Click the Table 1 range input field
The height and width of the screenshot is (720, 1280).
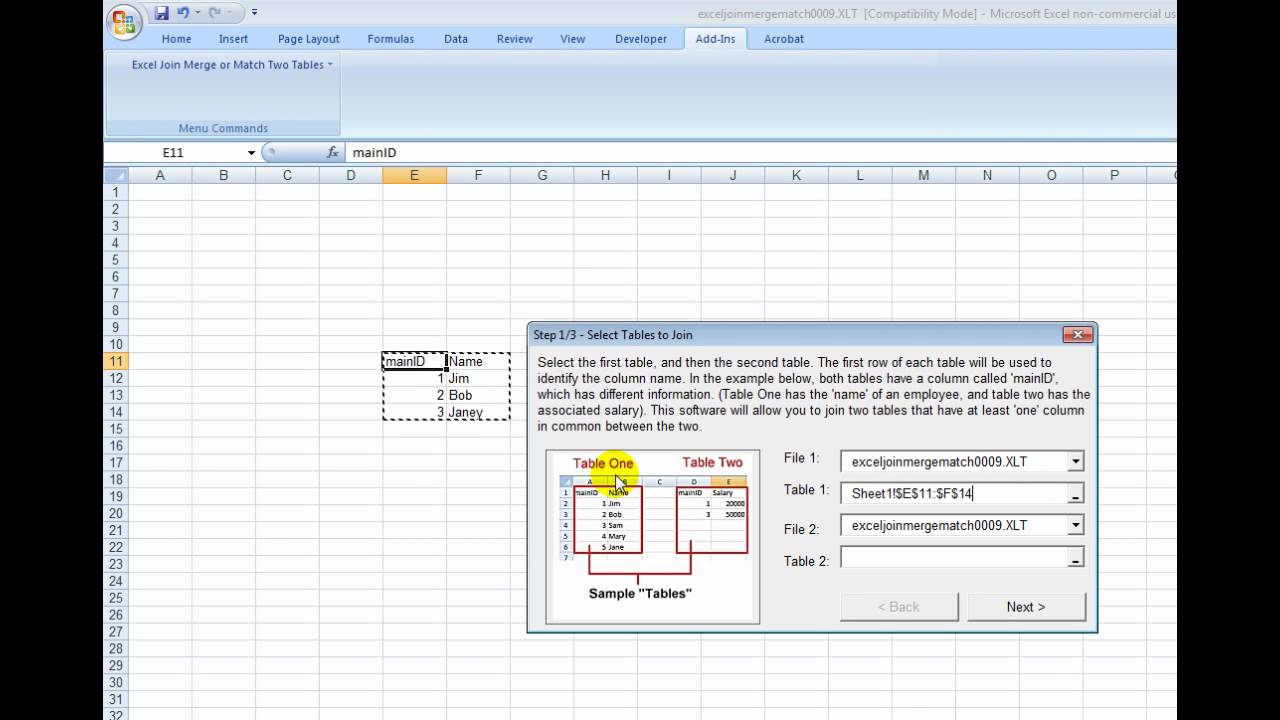(x=953, y=493)
